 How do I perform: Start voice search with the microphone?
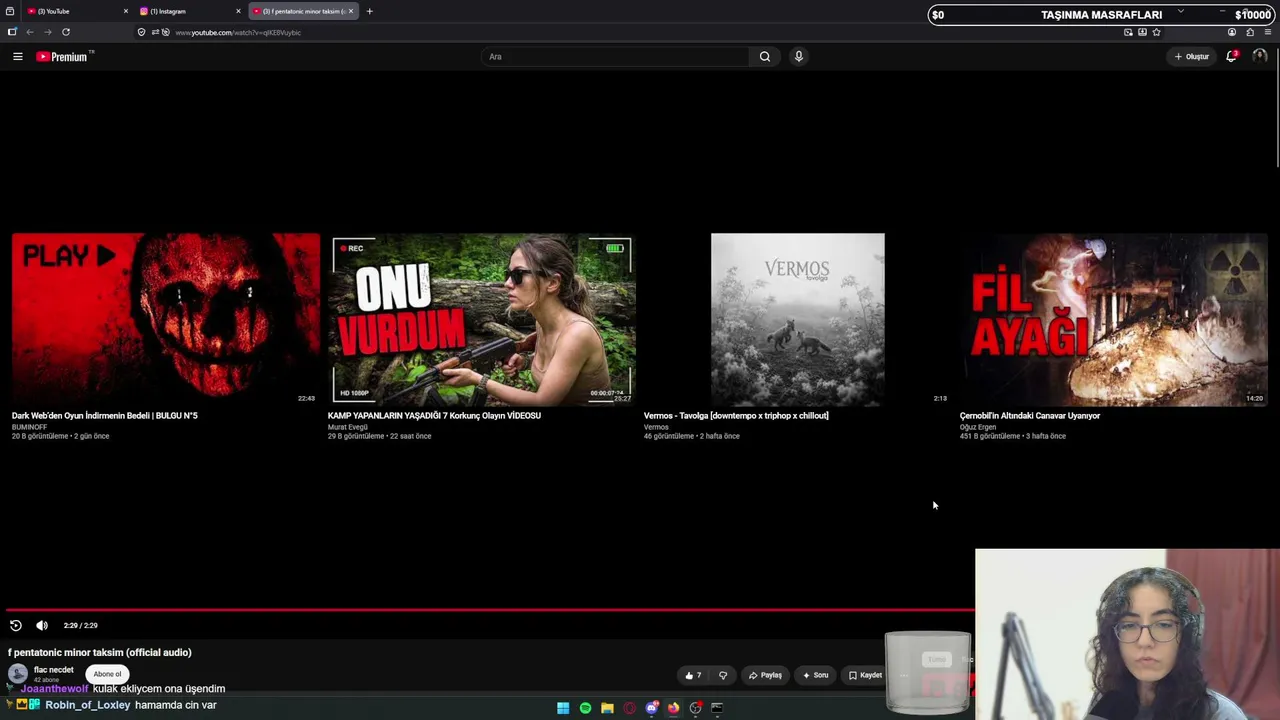798,57
